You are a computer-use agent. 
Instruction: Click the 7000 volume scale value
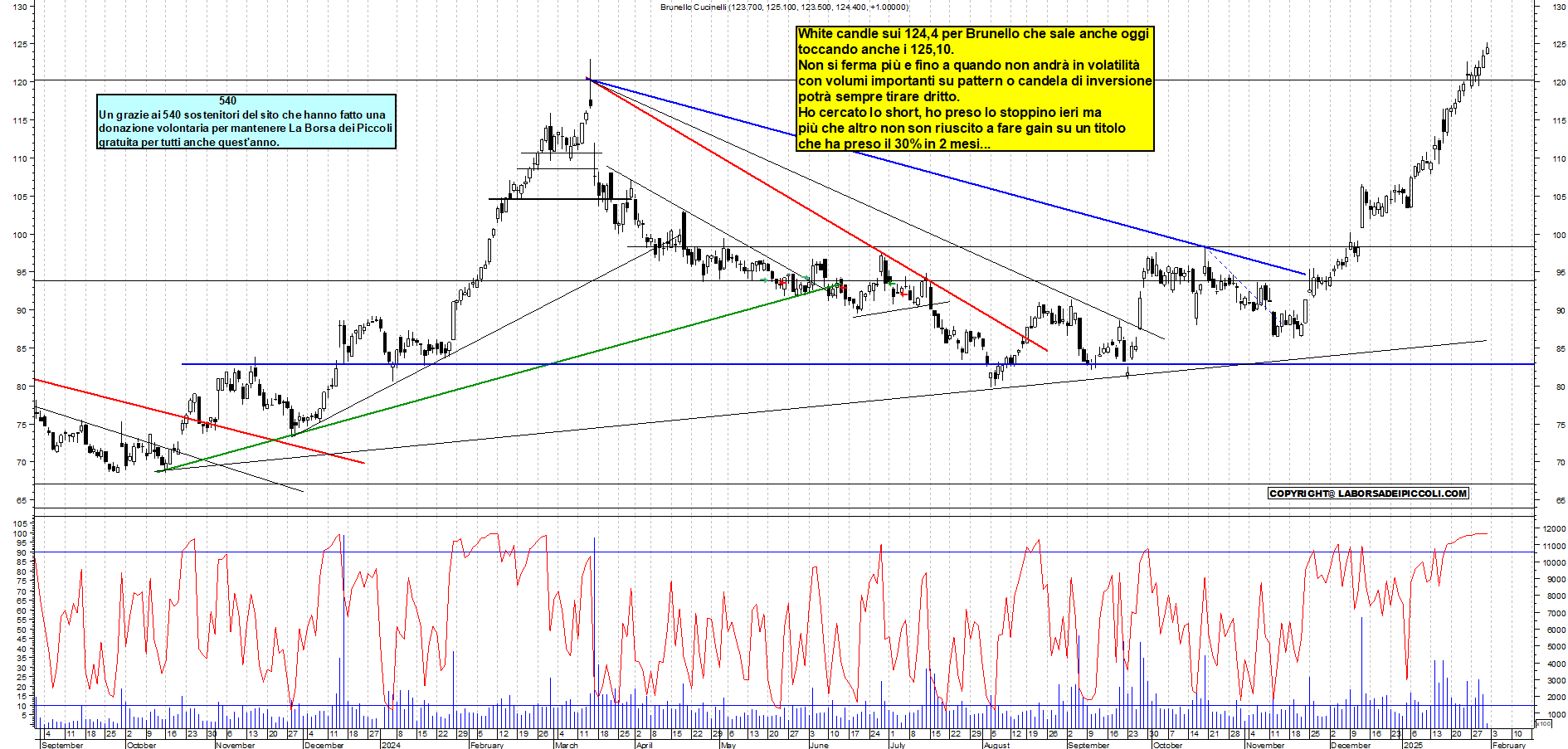[x=1556, y=613]
